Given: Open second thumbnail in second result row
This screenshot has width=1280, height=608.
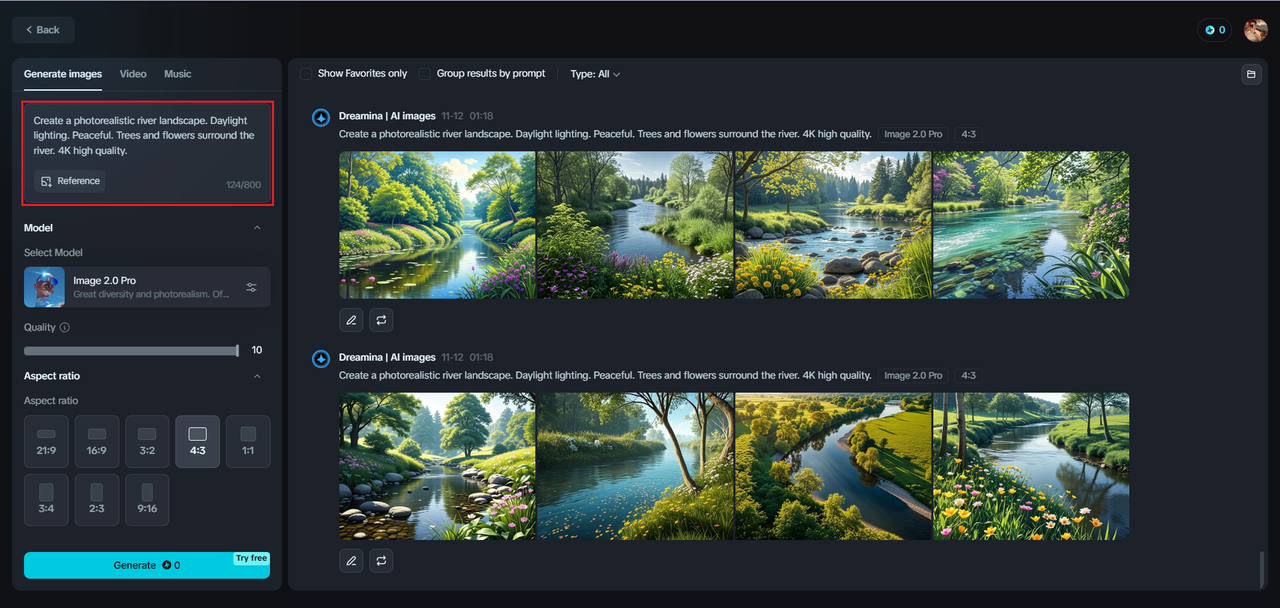Looking at the screenshot, I should coord(635,466).
